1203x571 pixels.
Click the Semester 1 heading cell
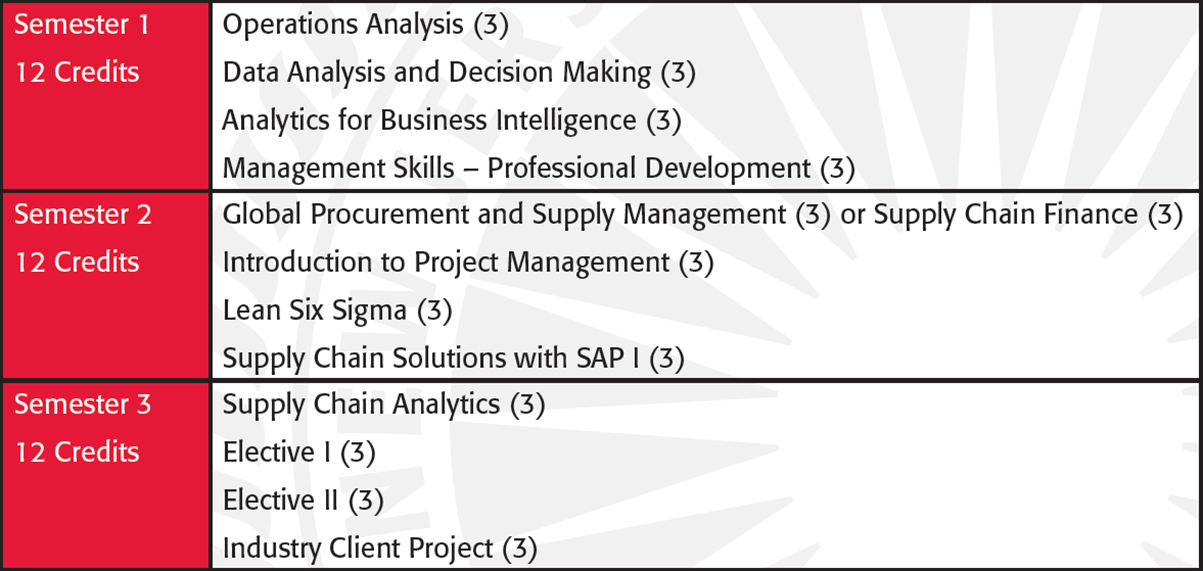coord(105,95)
